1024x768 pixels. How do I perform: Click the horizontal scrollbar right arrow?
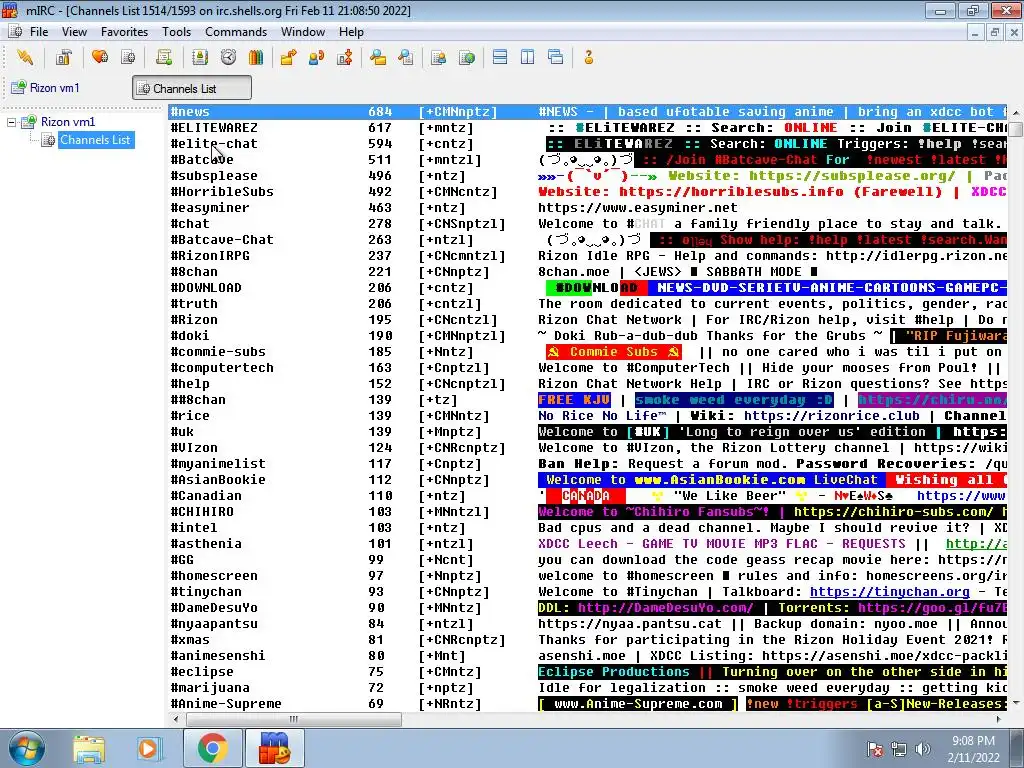[x=999, y=719]
